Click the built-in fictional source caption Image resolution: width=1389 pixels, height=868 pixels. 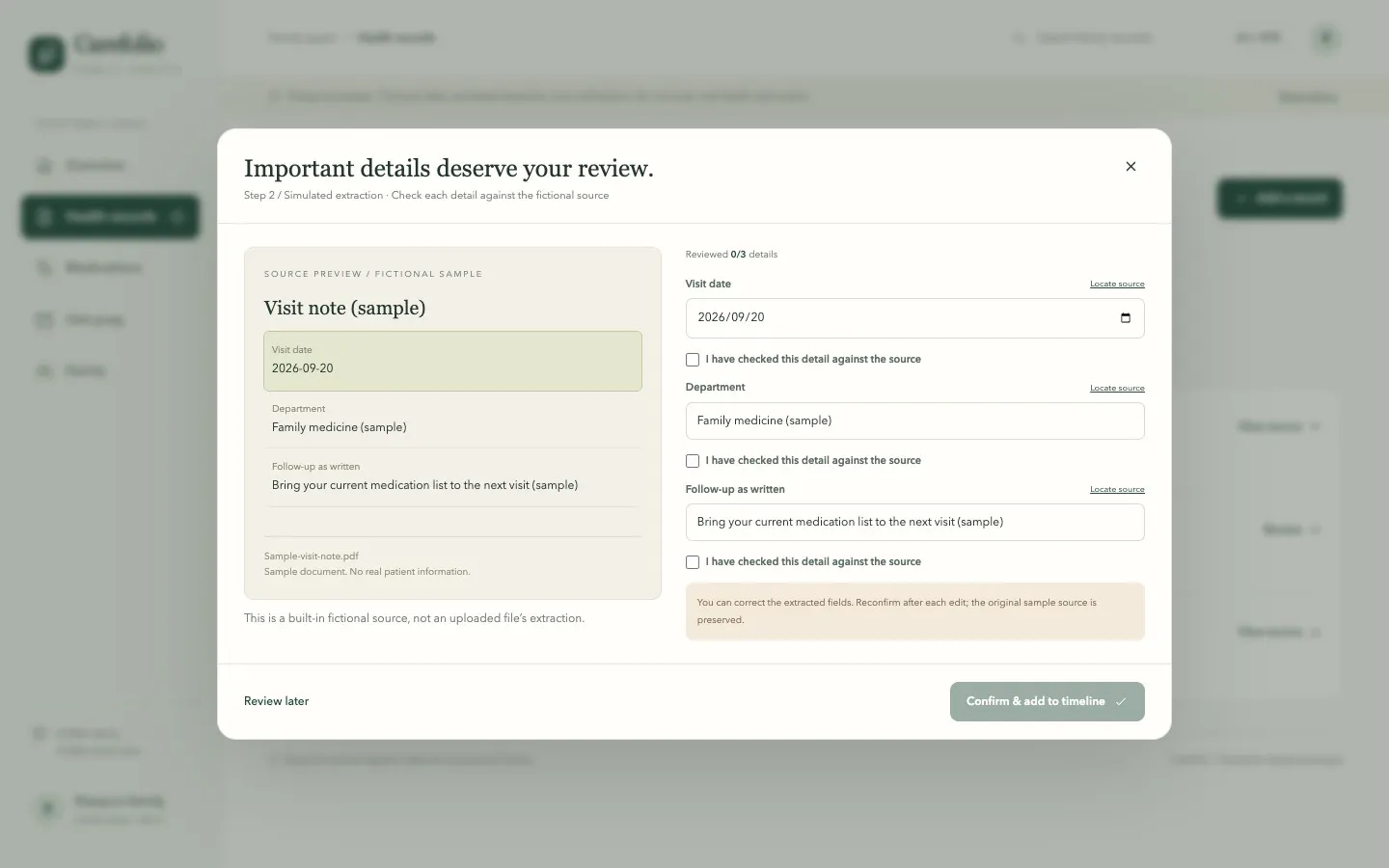pyautogui.click(x=414, y=618)
